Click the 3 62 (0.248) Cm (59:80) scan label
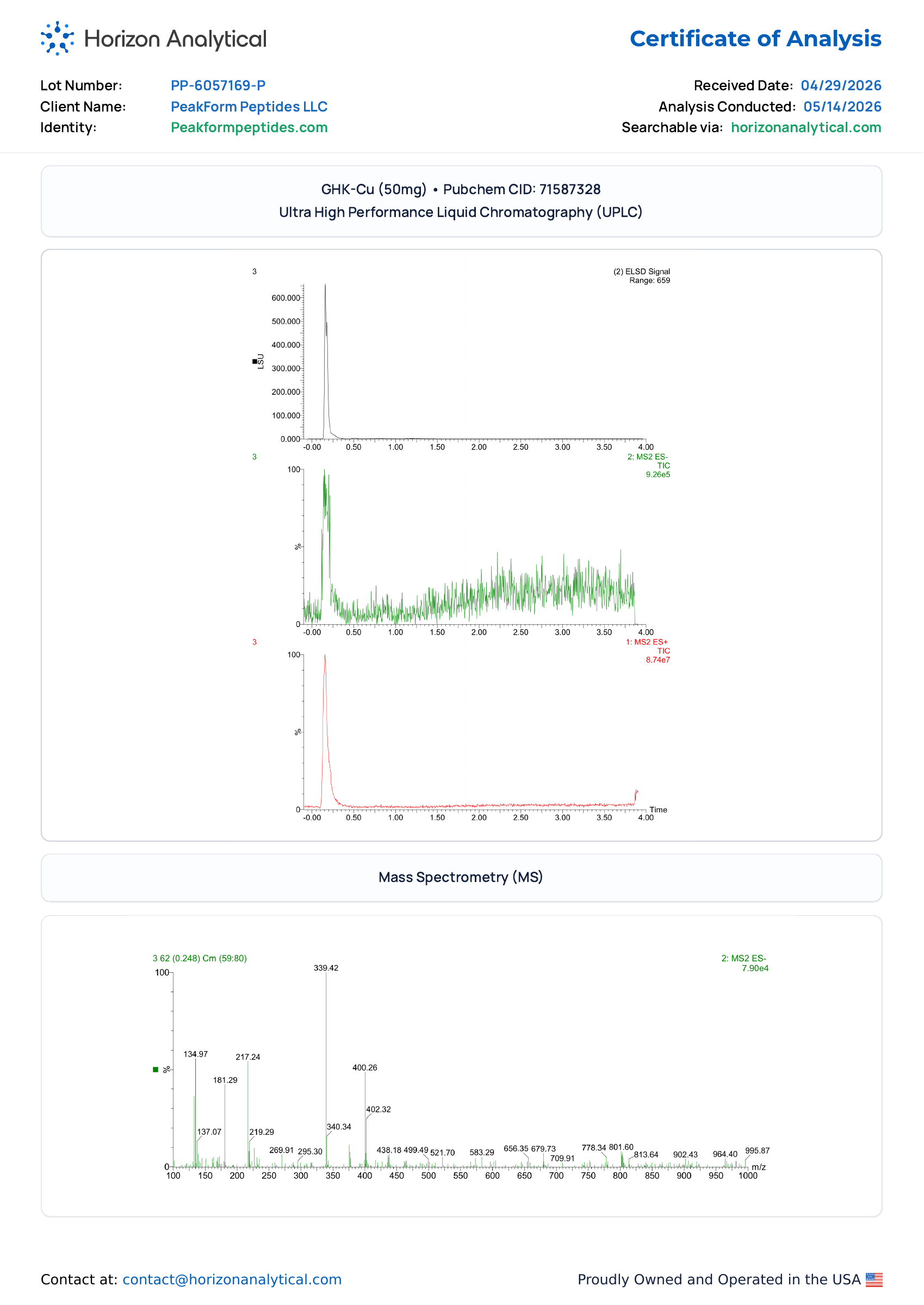Viewport: 924px width, 1305px height. point(200,958)
